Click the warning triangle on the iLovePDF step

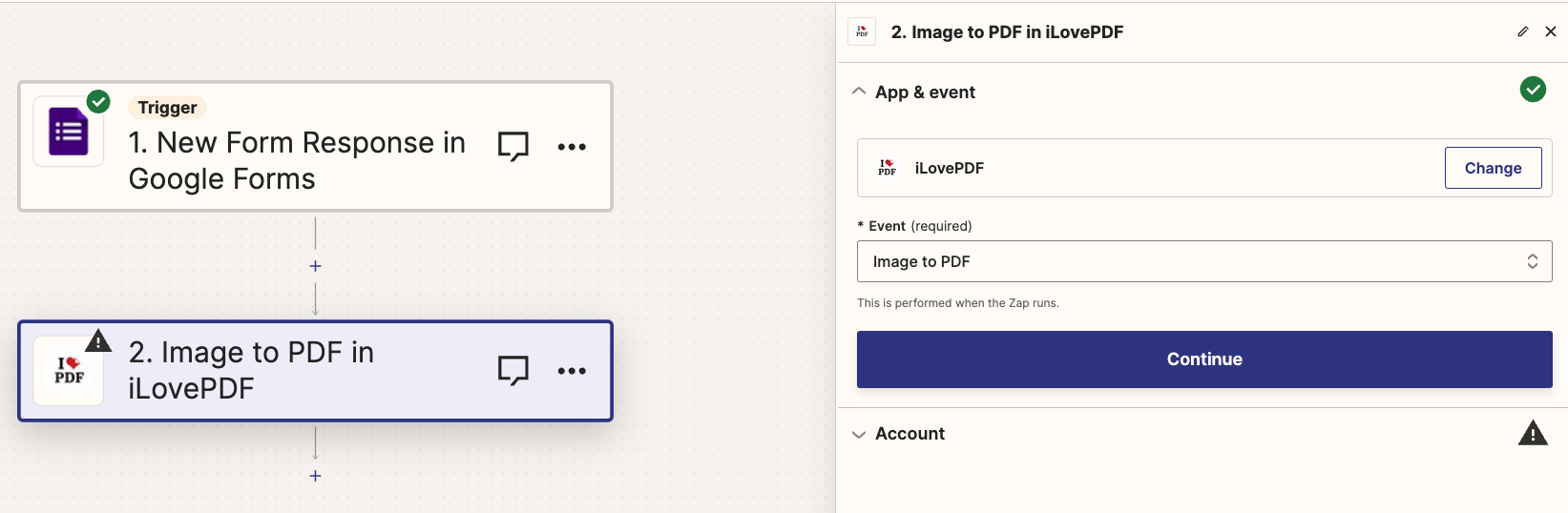click(x=98, y=340)
